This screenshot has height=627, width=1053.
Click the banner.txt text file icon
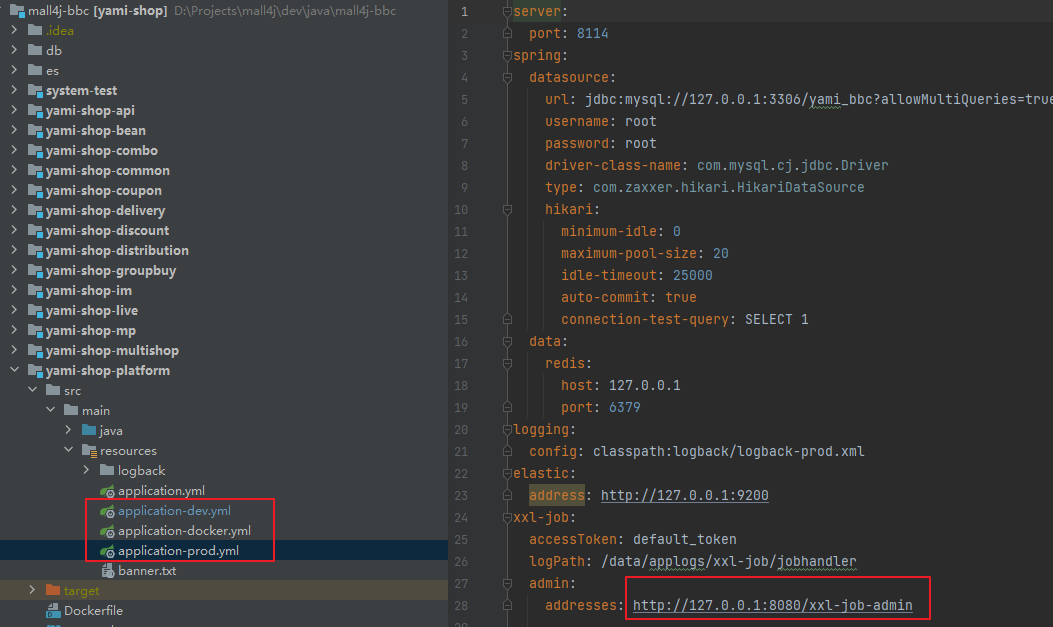point(108,571)
